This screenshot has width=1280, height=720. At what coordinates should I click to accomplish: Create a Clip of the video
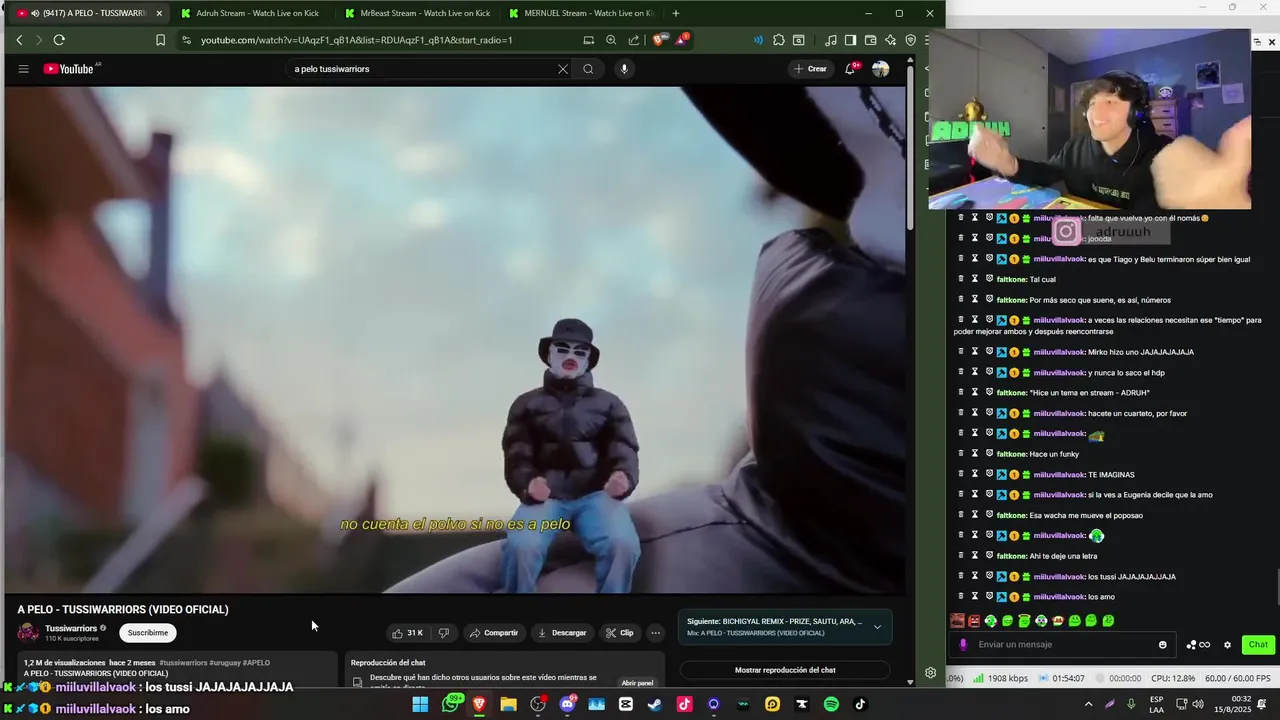620,633
